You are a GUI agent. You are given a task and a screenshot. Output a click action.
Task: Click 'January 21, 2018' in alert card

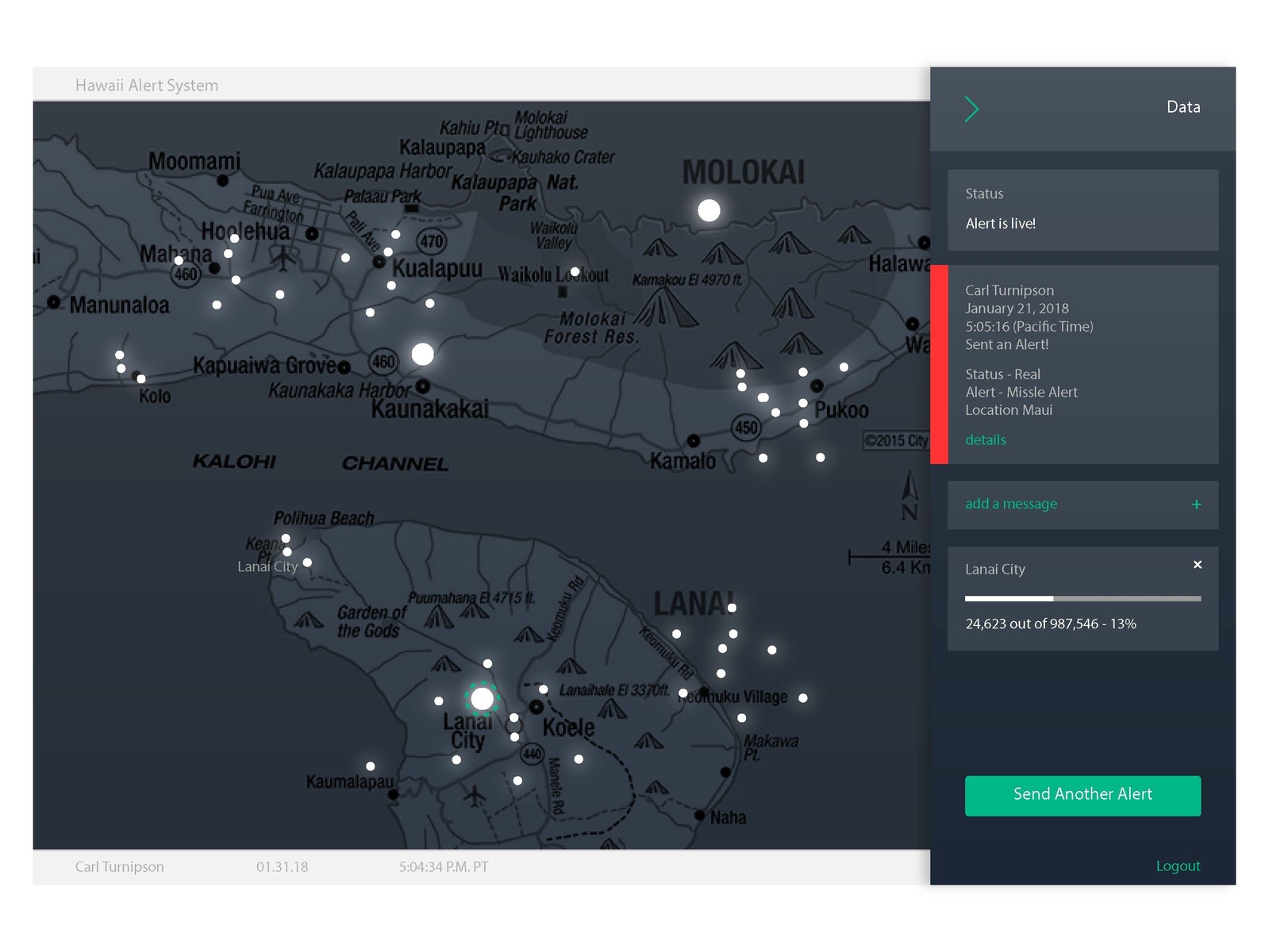coord(1017,309)
